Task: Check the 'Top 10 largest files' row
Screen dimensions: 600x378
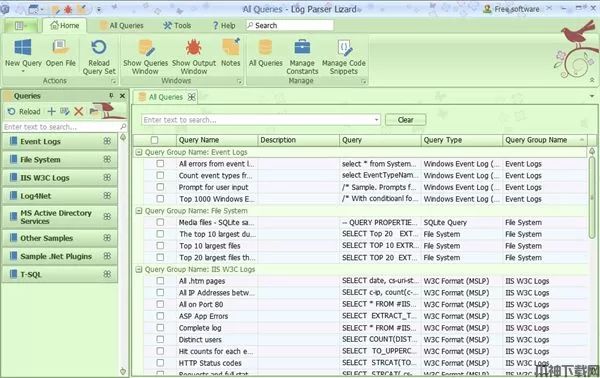Action: [160, 246]
